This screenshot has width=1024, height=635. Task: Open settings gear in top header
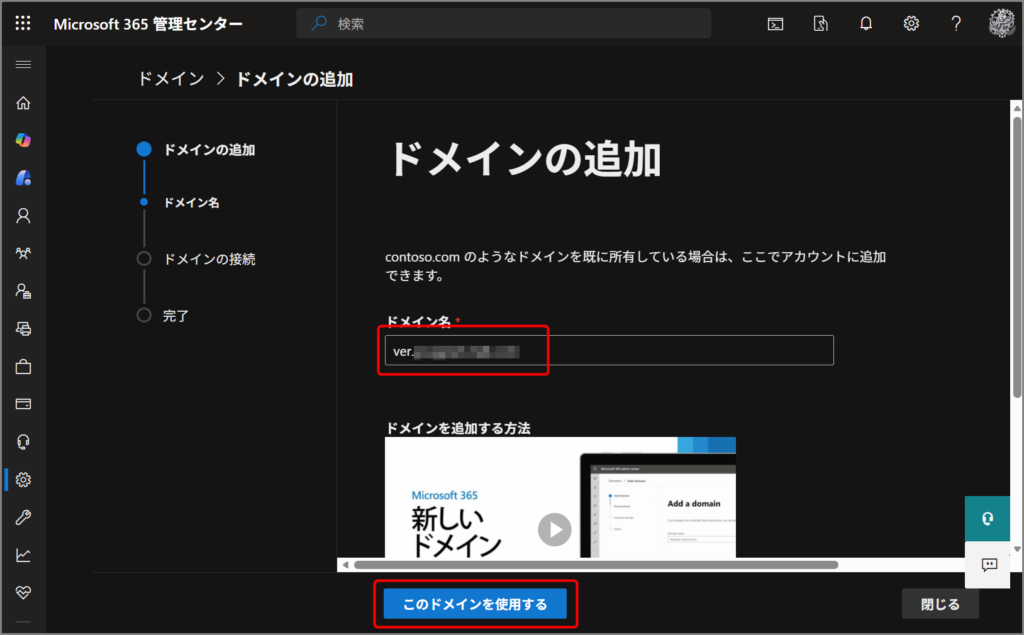[911, 24]
